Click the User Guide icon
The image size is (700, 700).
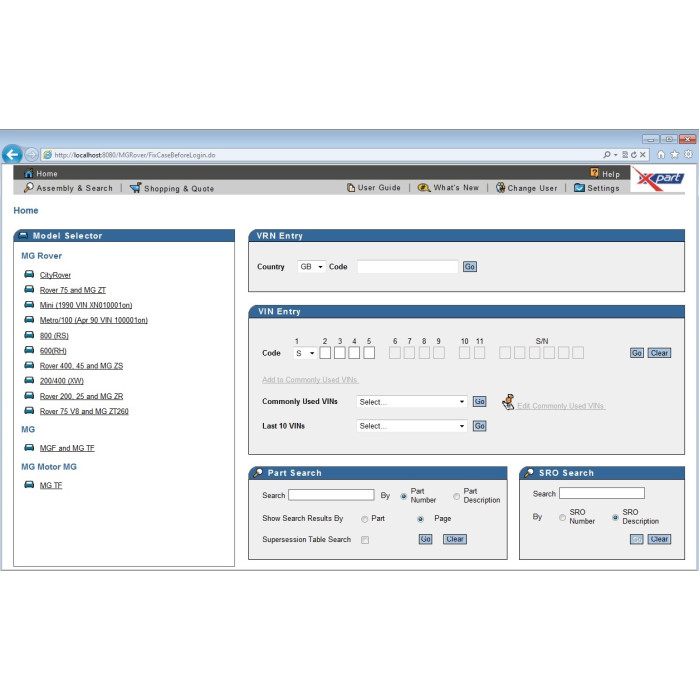tap(351, 188)
